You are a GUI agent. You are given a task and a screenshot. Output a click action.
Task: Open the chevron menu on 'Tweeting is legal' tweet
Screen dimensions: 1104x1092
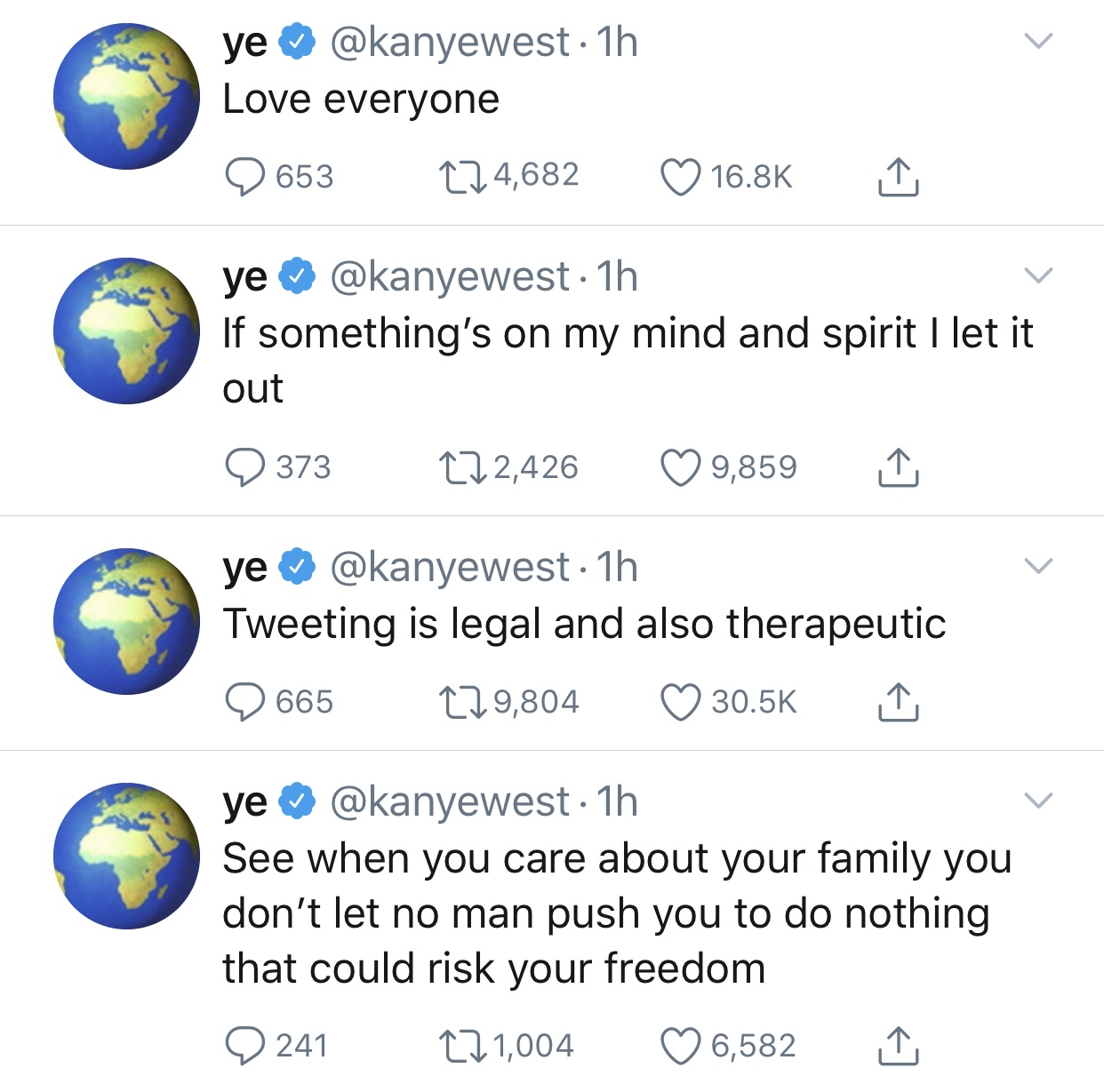[1038, 565]
